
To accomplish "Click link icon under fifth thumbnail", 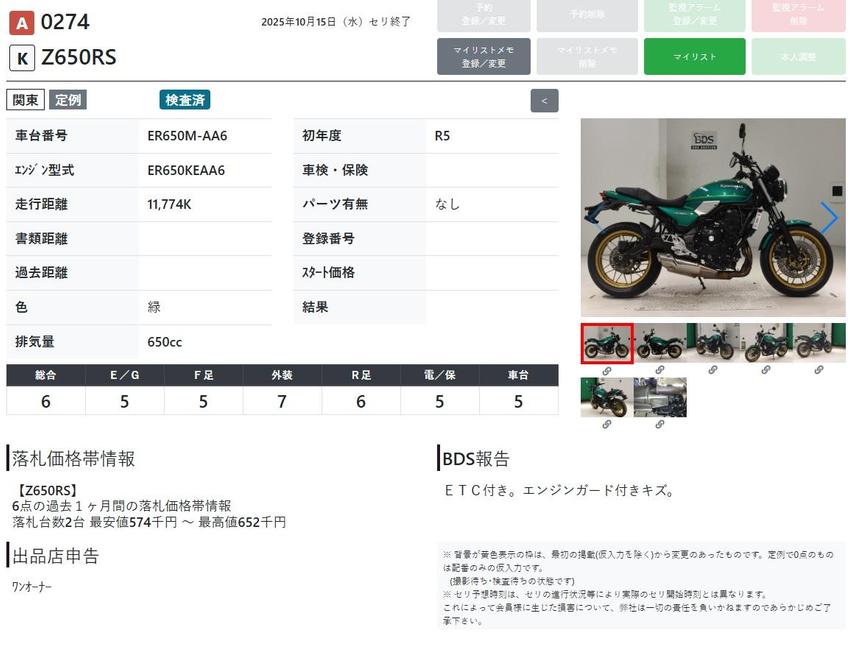I will (819, 370).
